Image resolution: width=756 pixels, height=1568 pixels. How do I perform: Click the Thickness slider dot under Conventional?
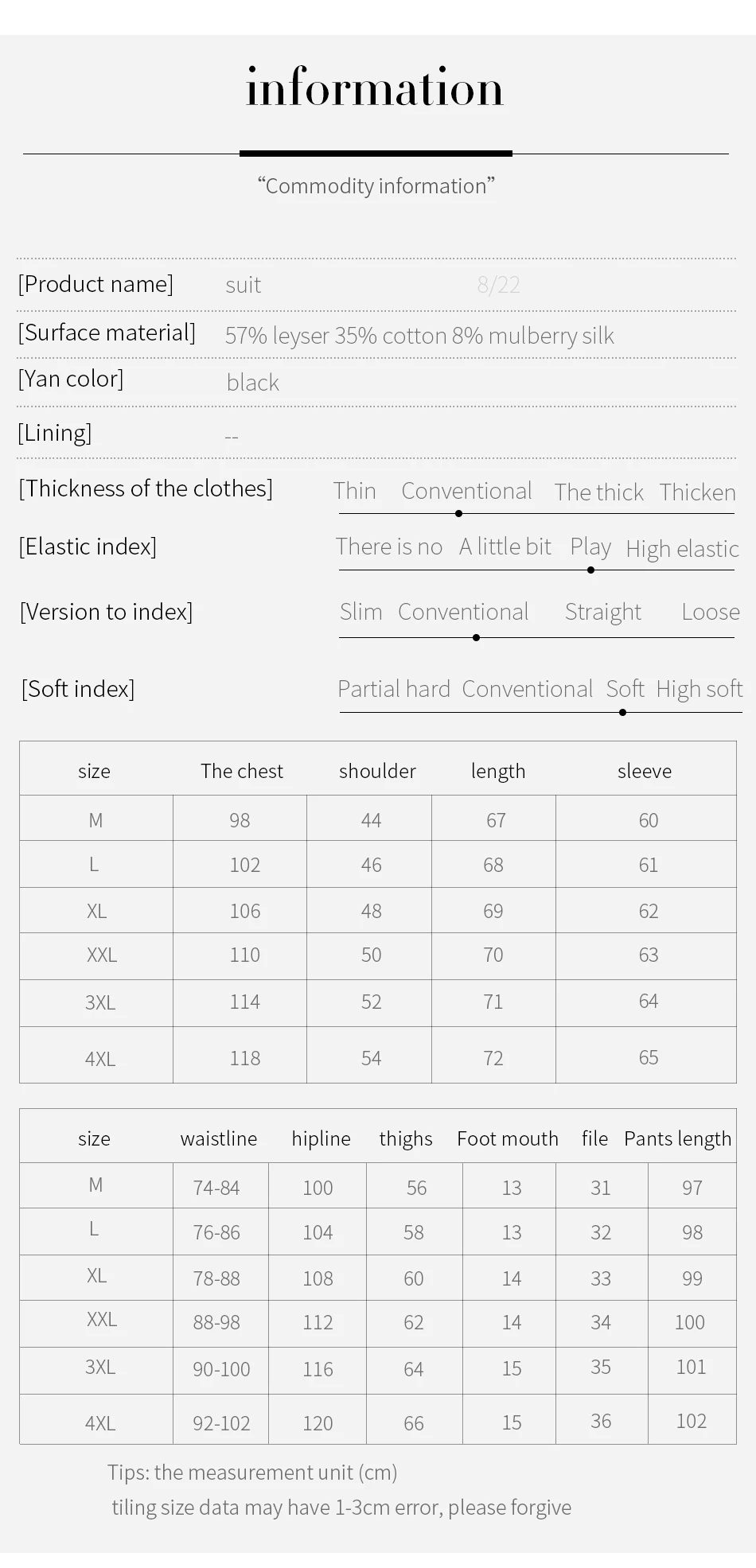click(458, 514)
